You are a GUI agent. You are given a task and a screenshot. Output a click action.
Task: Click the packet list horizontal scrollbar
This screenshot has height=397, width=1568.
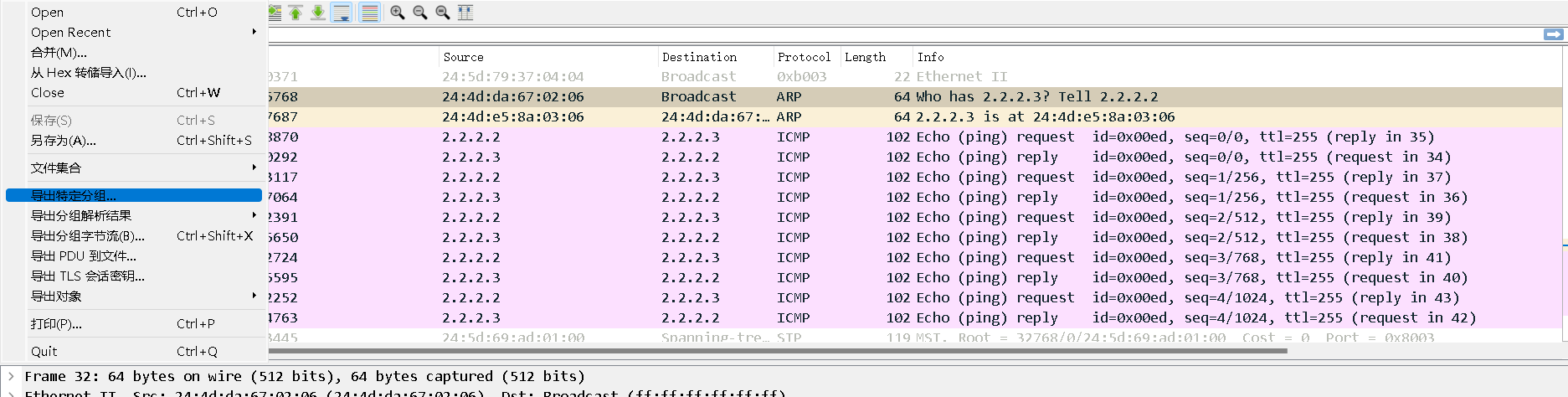pyautogui.click(x=779, y=351)
